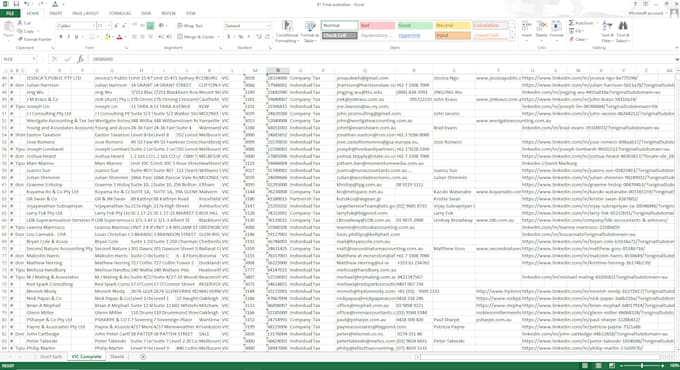680x370 pixels.
Task: Click the Undo arrow icon
Action: (x=26, y=4)
